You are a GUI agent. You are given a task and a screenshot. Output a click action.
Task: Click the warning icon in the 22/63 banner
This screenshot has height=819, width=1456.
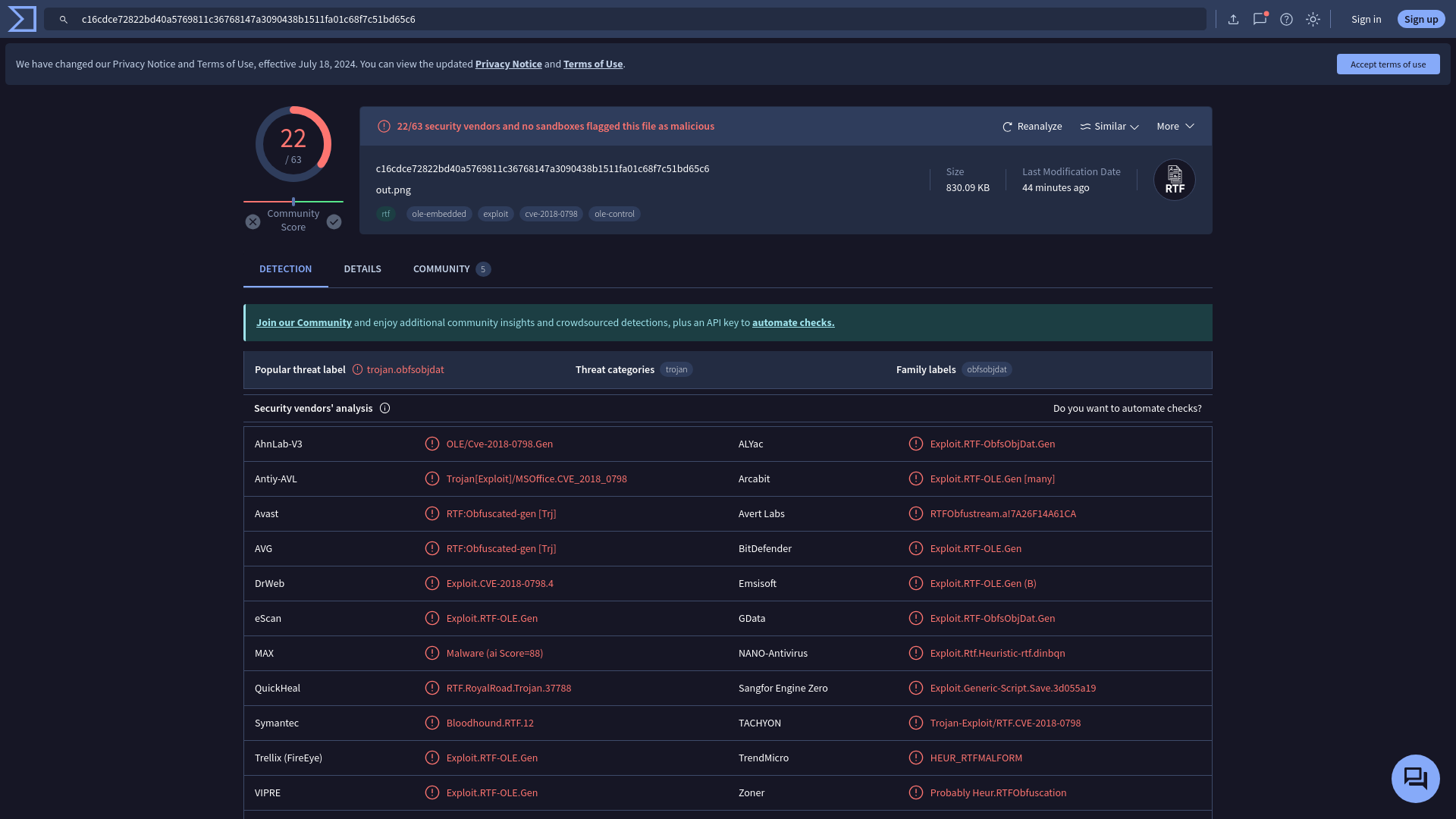[x=384, y=127]
